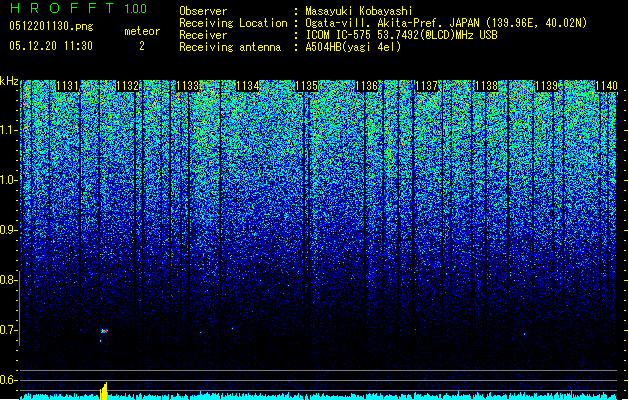The image size is (629, 400).
Task: Click the 1139 time marker
Action: (x=546, y=86)
